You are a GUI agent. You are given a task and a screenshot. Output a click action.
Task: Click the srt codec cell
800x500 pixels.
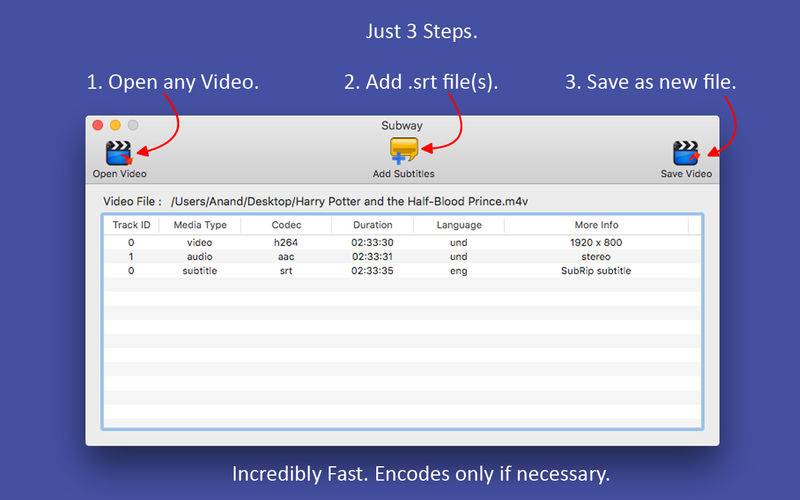(x=286, y=271)
